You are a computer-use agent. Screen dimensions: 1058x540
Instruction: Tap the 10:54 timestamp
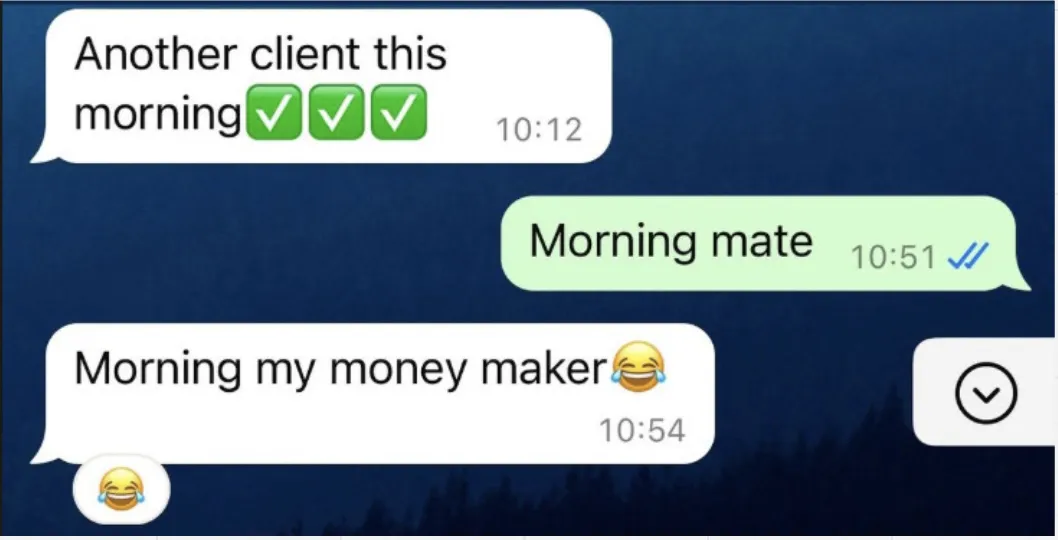click(x=642, y=431)
